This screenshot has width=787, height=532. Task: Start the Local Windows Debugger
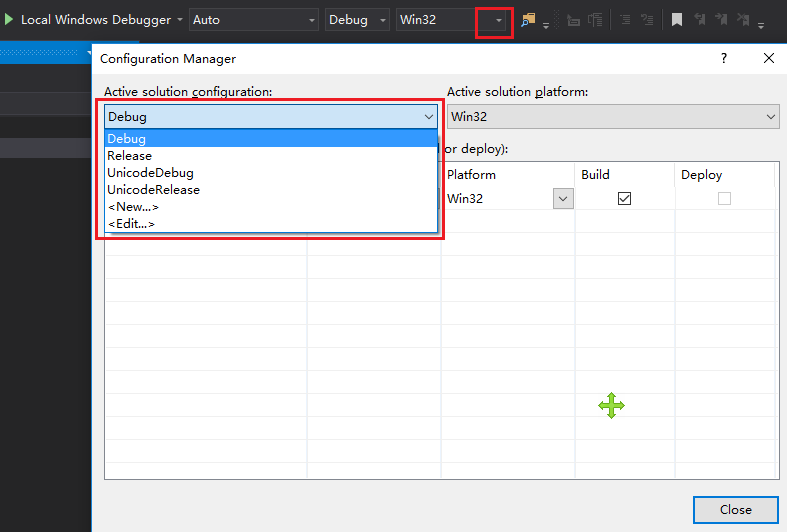pos(9,20)
